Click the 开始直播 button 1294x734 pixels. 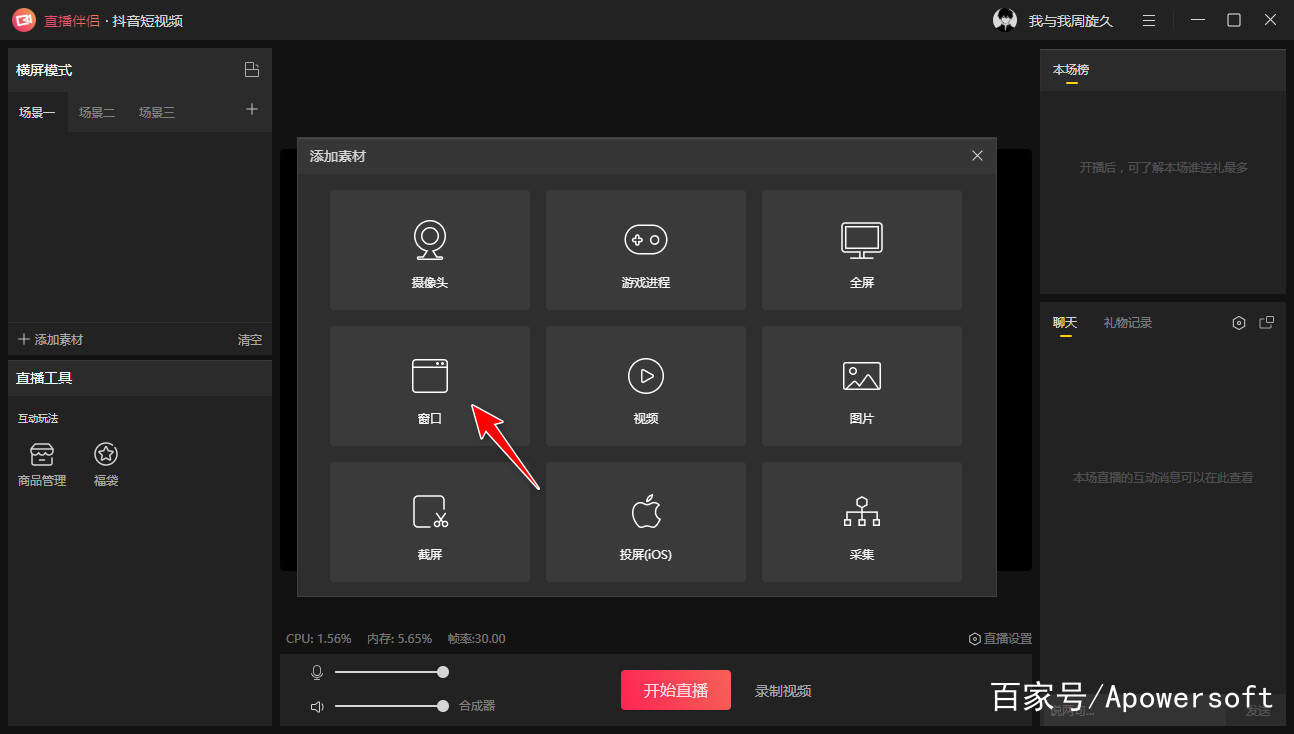pos(676,690)
